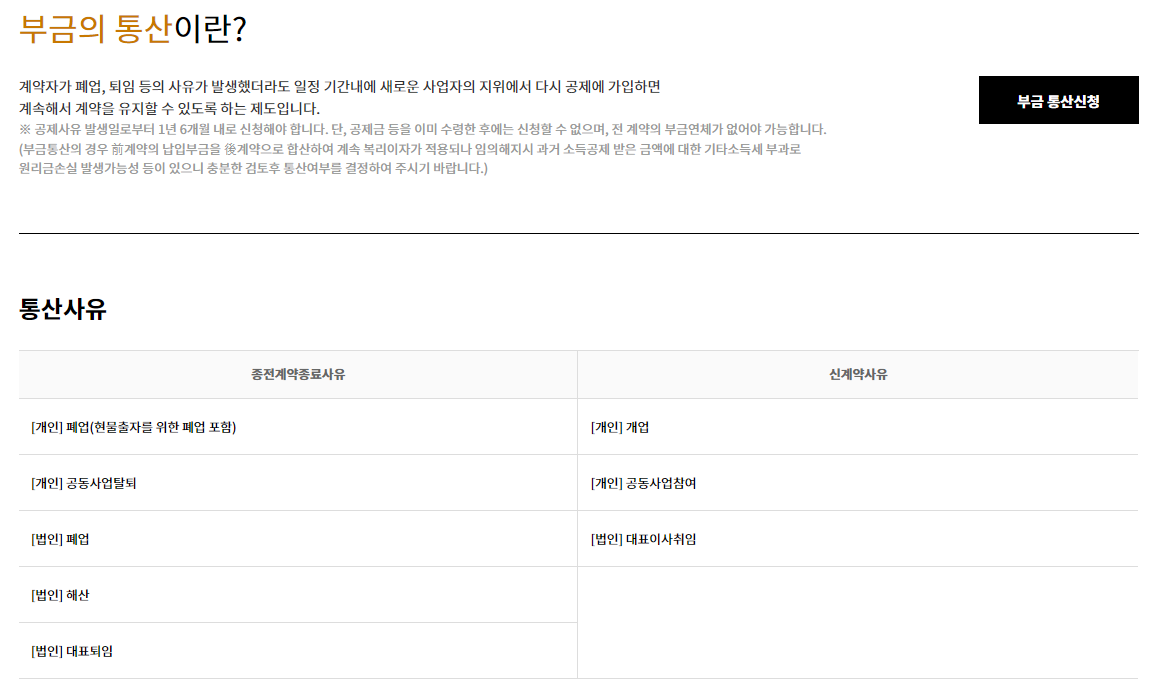This screenshot has height=697, width=1154.
Task: Select the [개인] 폐업(현물출자를 위한 폐업 포함) cell
Action: tap(298, 427)
